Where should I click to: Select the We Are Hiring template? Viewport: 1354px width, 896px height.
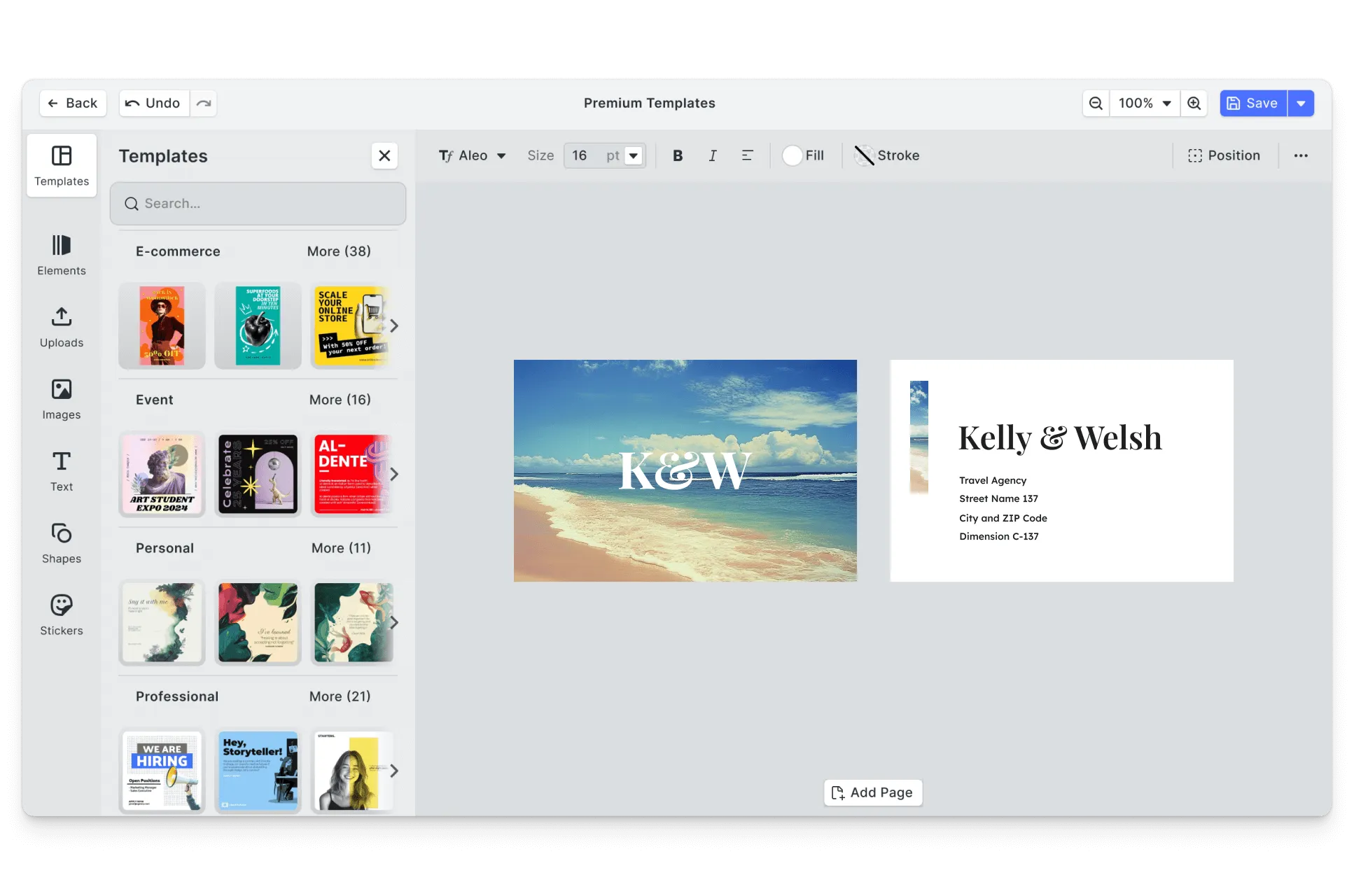(x=162, y=771)
